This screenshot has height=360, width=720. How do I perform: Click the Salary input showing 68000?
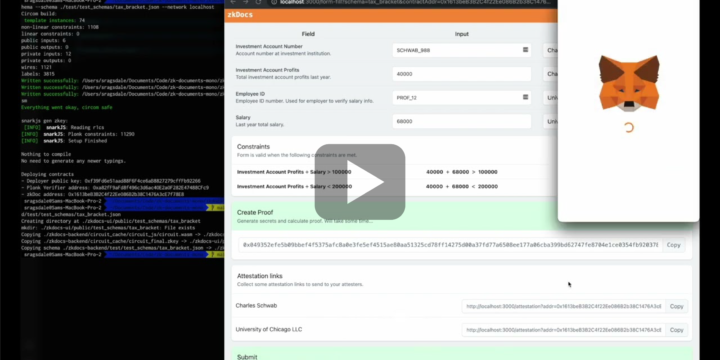pyautogui.click(x=461, y=122)
